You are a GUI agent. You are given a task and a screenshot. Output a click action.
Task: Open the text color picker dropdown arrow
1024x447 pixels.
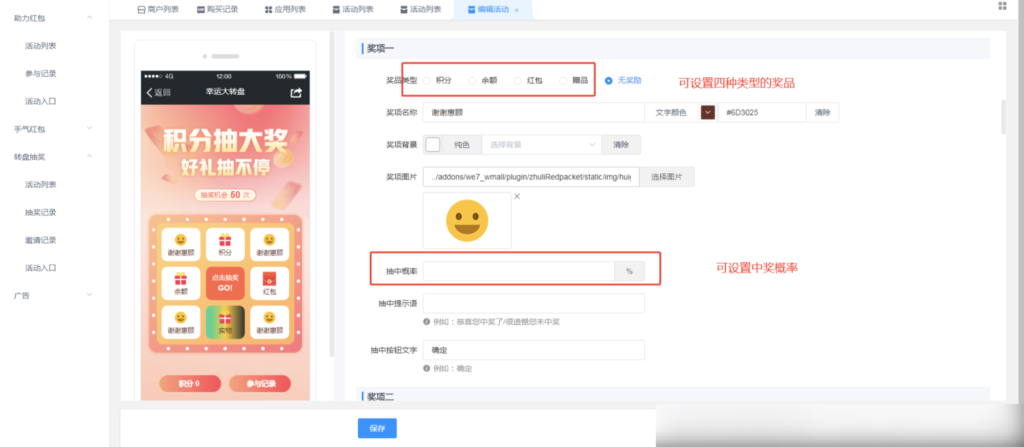click(708, 112)
